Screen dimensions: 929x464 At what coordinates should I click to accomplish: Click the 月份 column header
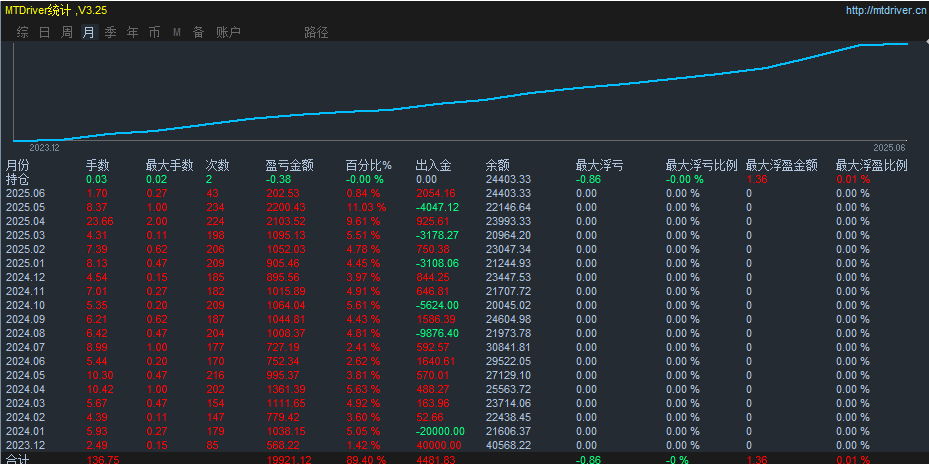(17, 165)
